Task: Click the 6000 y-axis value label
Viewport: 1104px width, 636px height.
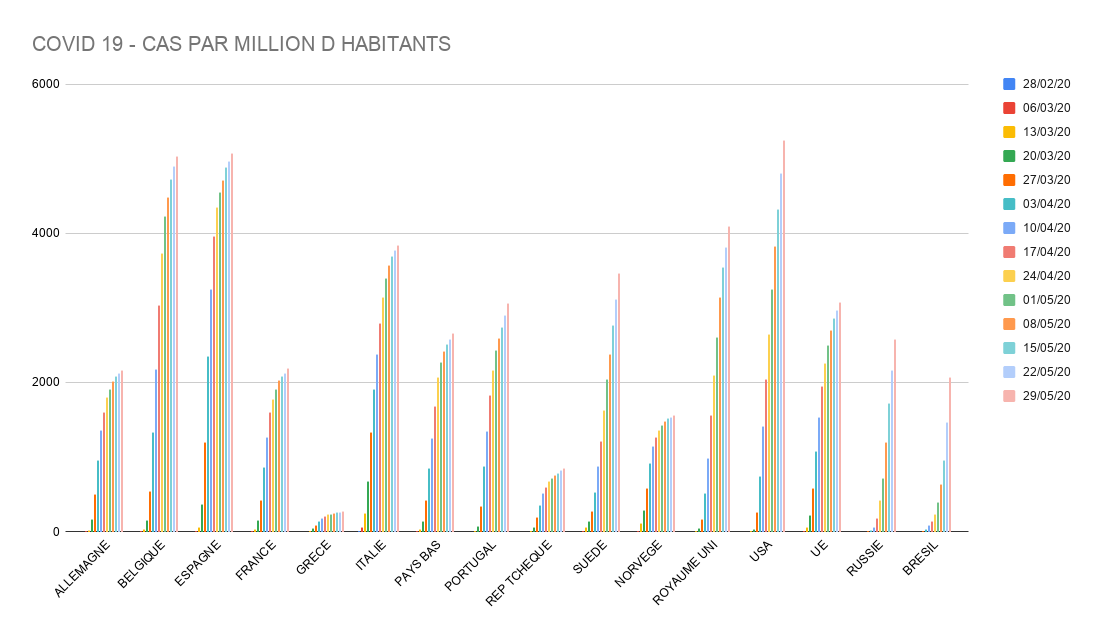Action: (x=47, y=85)
